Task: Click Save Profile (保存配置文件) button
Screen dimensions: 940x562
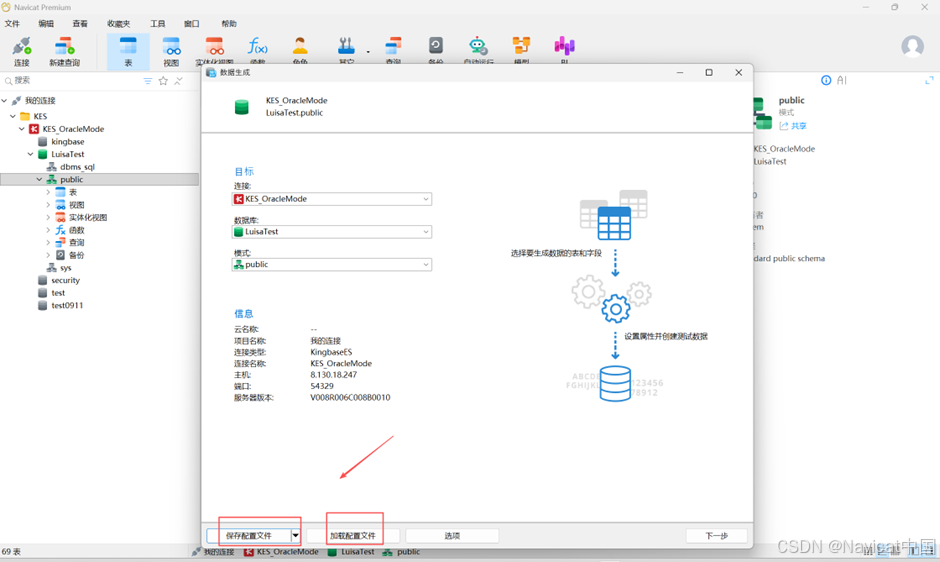Action: click(x=249, y=536)
